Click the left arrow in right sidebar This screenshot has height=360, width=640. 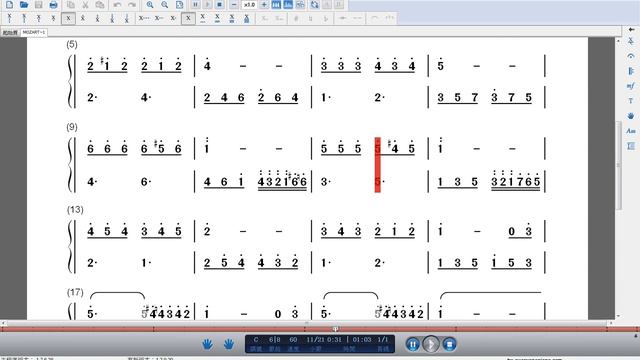click(631, 29)
